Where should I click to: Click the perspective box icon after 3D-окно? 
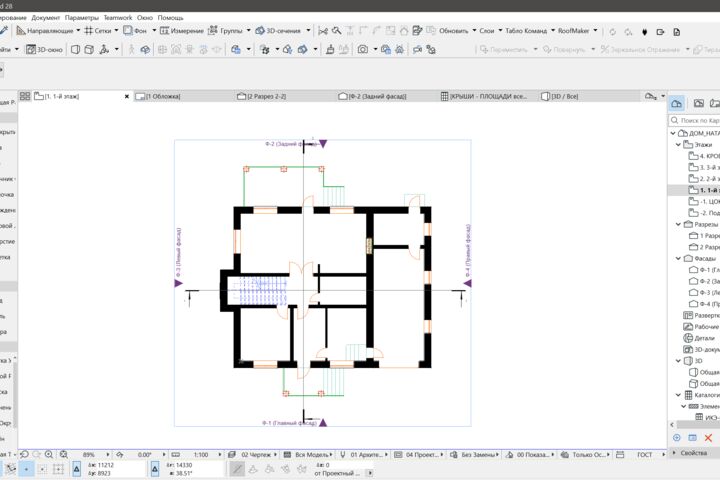tap(76, 49)
